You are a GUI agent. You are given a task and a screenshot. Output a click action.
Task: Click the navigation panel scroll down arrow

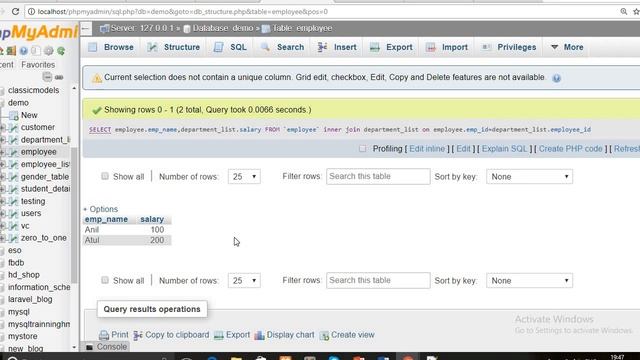click(x=74, y=347)
